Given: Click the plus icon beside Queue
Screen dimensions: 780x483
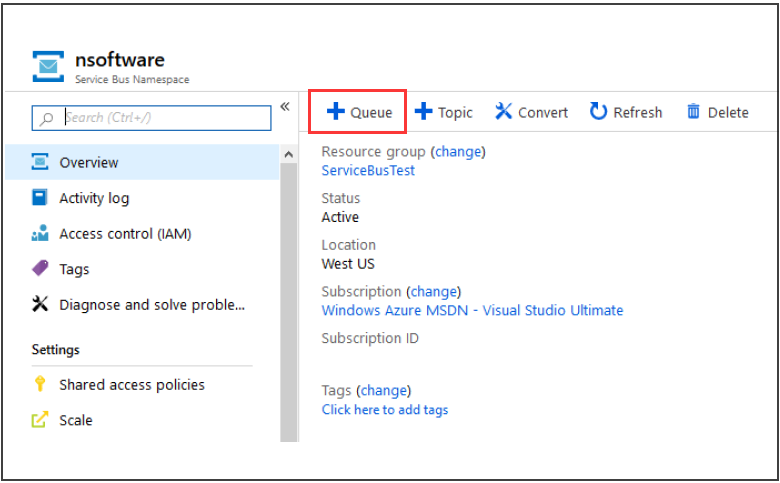Looking at the screenshot, I should pyautogui.click(x=336, y=111).
